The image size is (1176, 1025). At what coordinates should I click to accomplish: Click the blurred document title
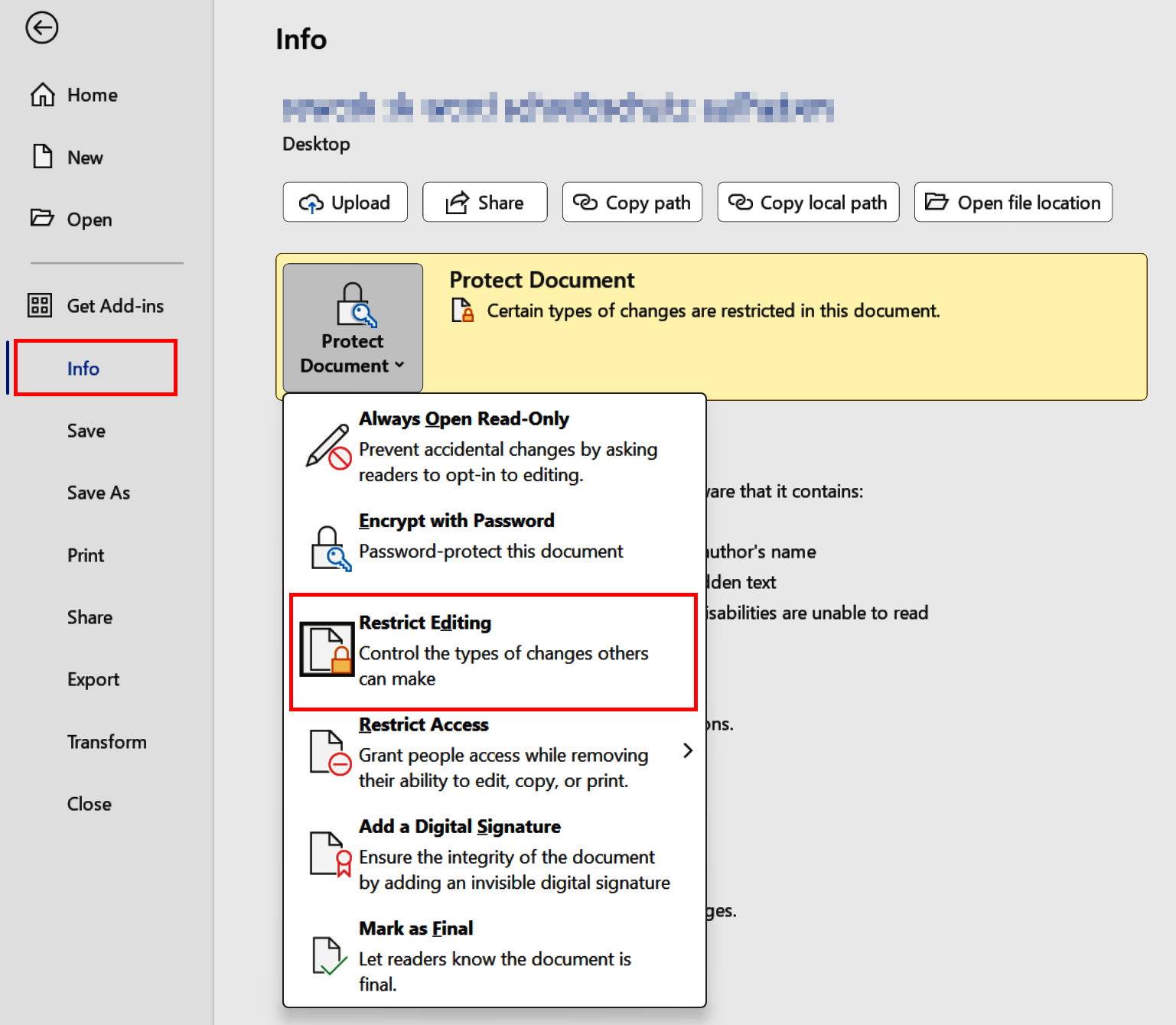[x=557, y=107]
